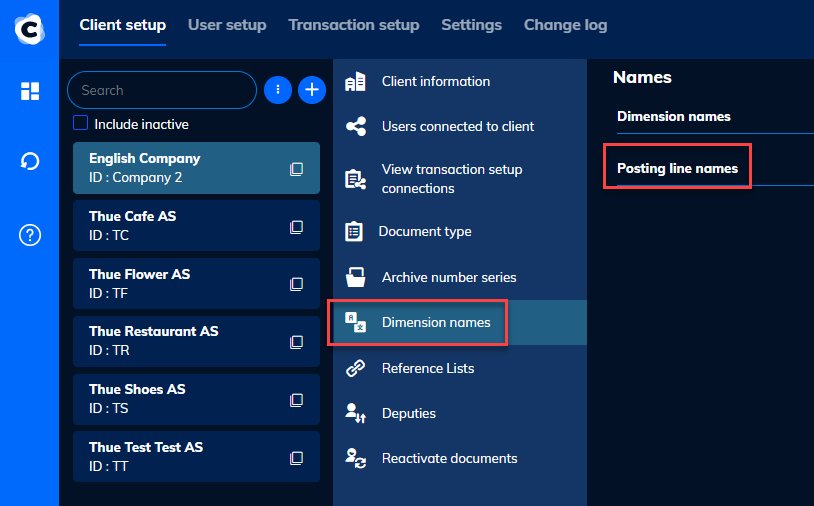Expand the Dimension names section
This screenshot has height=506, width=814.
click(x=673, y=116)
